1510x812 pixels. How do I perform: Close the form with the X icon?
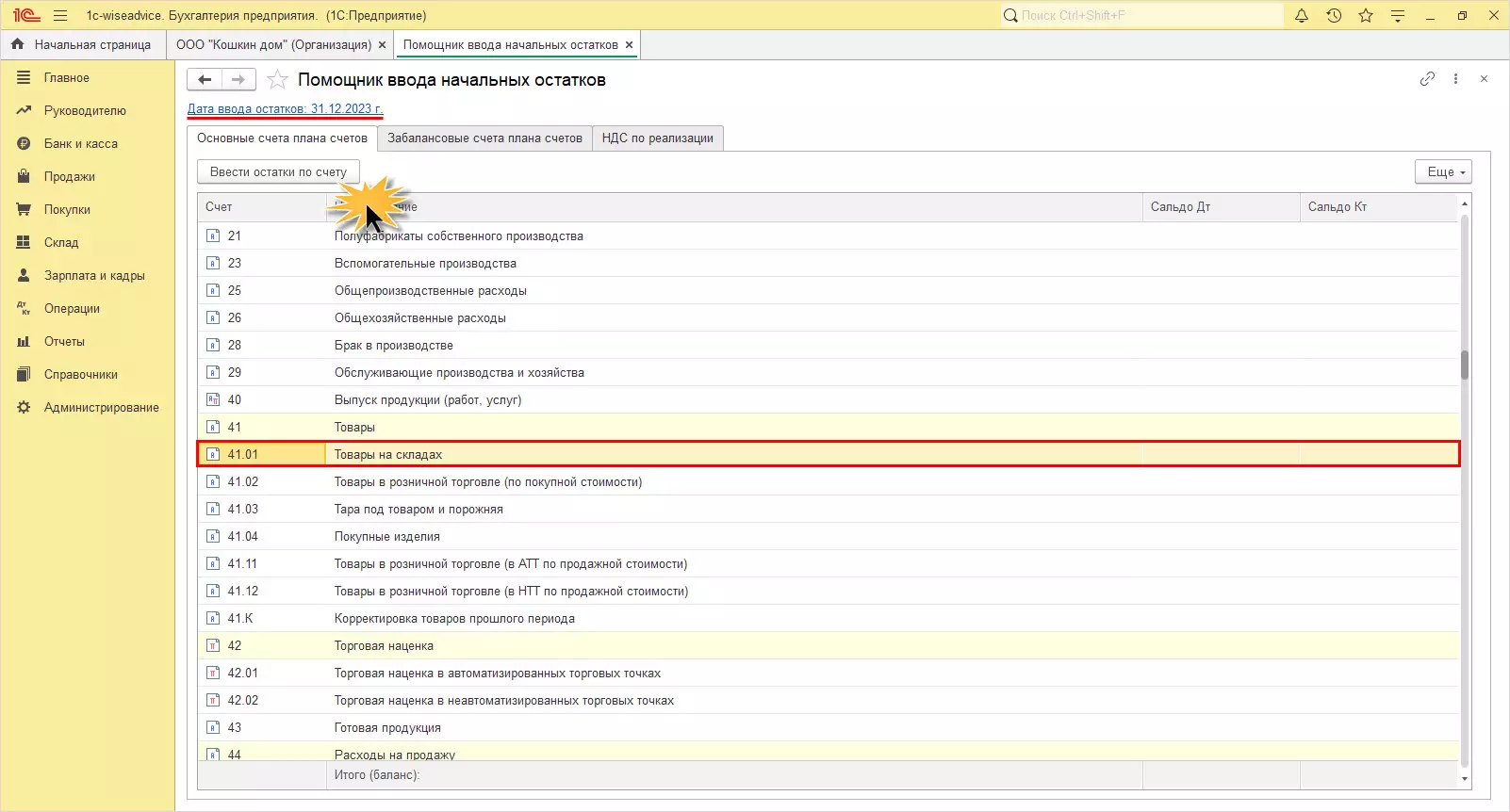coord(1484,79)
